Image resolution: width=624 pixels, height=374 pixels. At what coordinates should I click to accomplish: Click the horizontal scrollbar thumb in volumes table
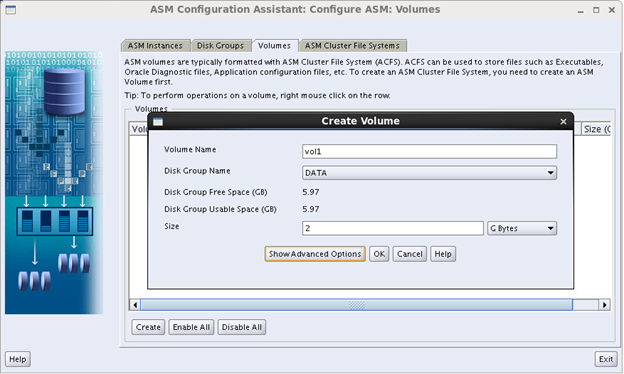tap(356, 305)
